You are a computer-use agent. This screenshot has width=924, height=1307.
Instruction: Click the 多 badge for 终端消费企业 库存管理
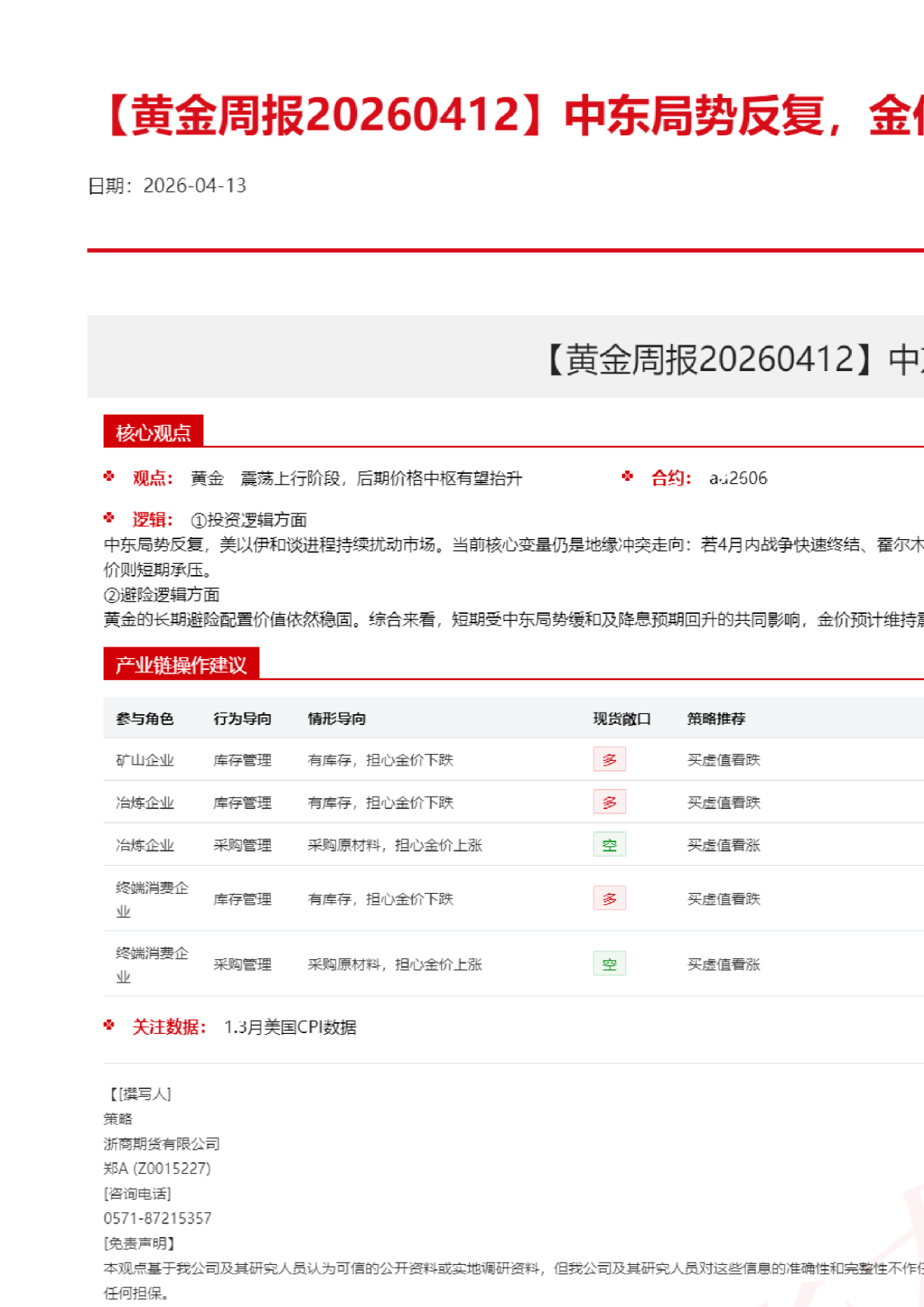609,899
